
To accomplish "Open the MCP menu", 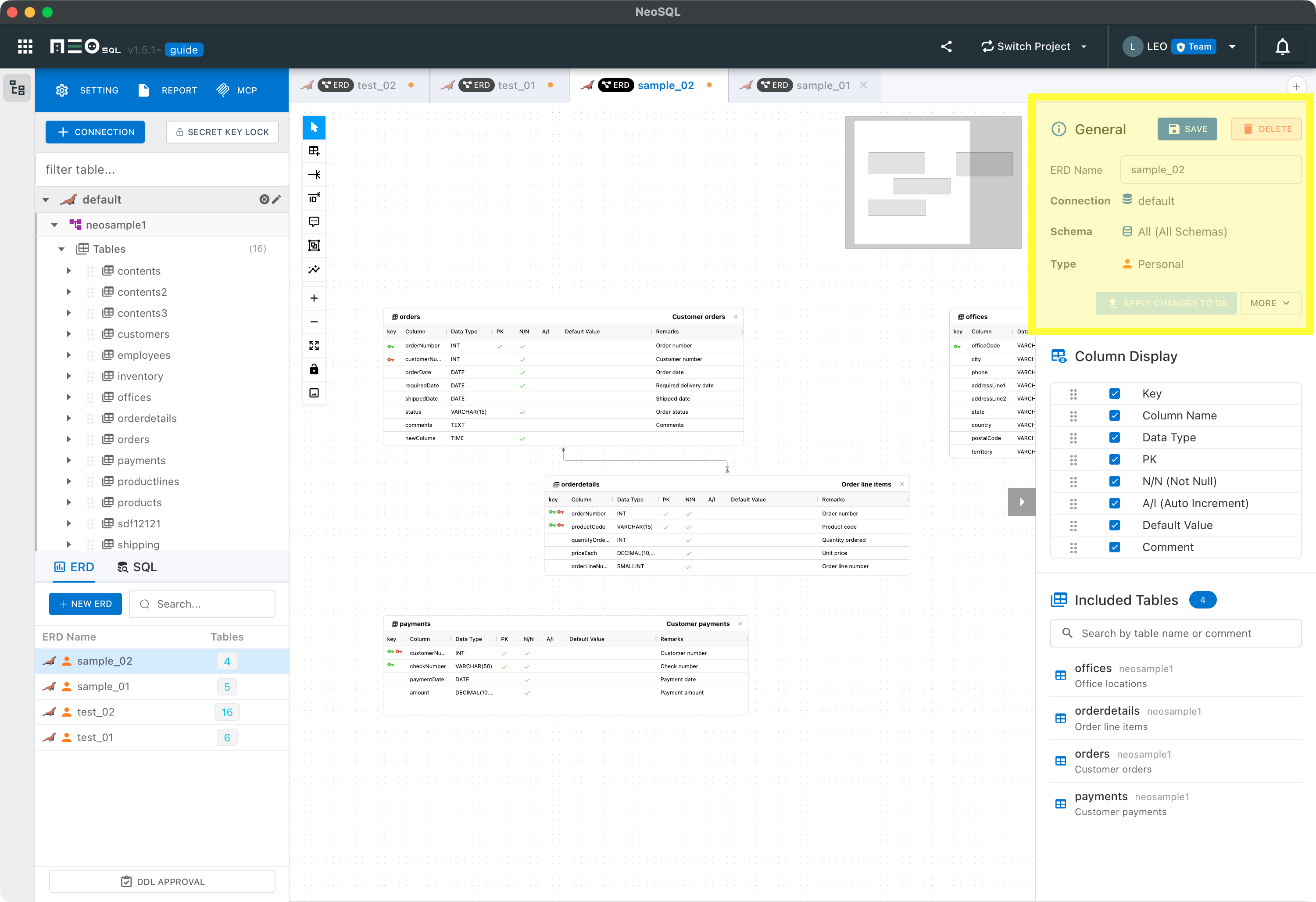I will (237, 90).
